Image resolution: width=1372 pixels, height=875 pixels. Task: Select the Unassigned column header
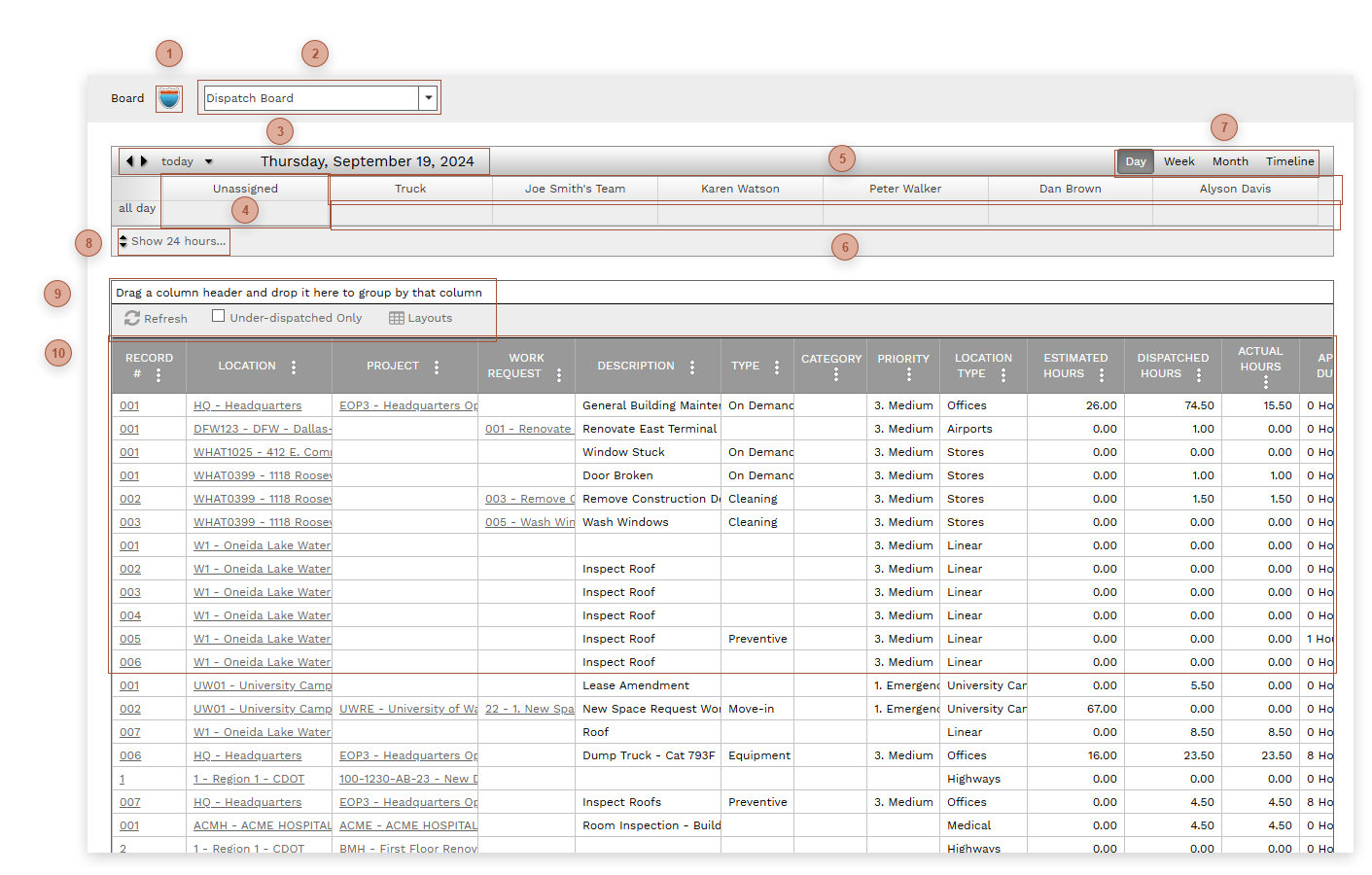245,189
